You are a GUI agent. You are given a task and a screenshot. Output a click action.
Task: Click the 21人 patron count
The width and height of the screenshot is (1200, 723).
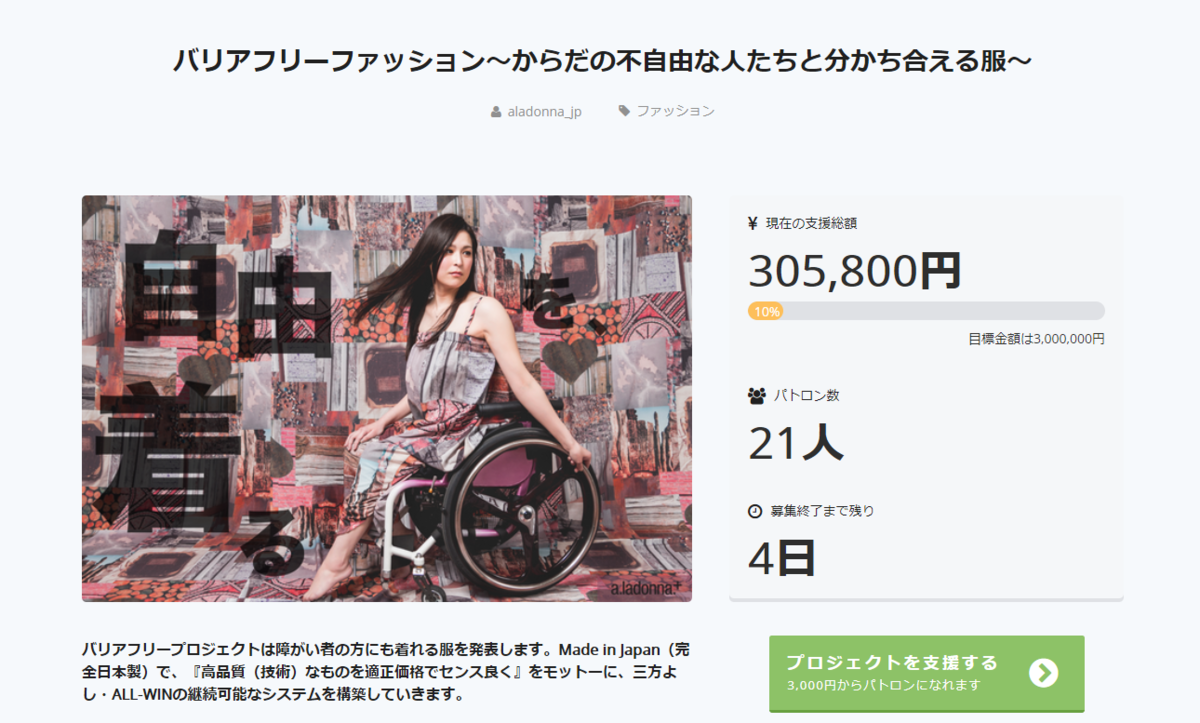coord(796,443)
